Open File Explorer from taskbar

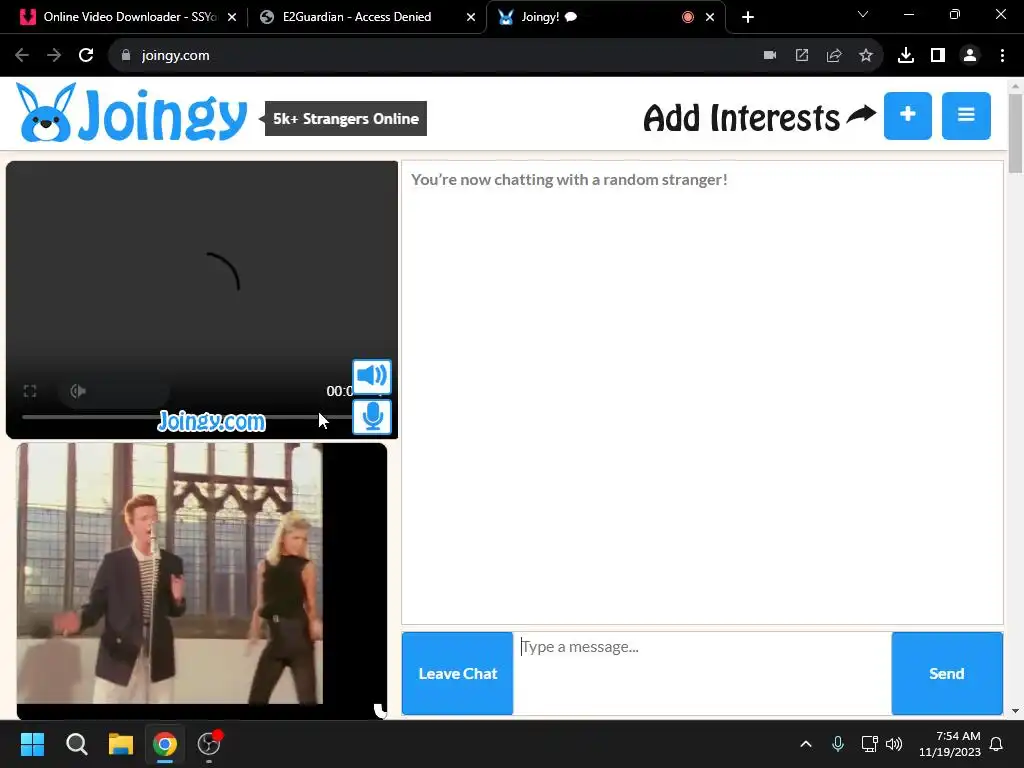(121, 744)
